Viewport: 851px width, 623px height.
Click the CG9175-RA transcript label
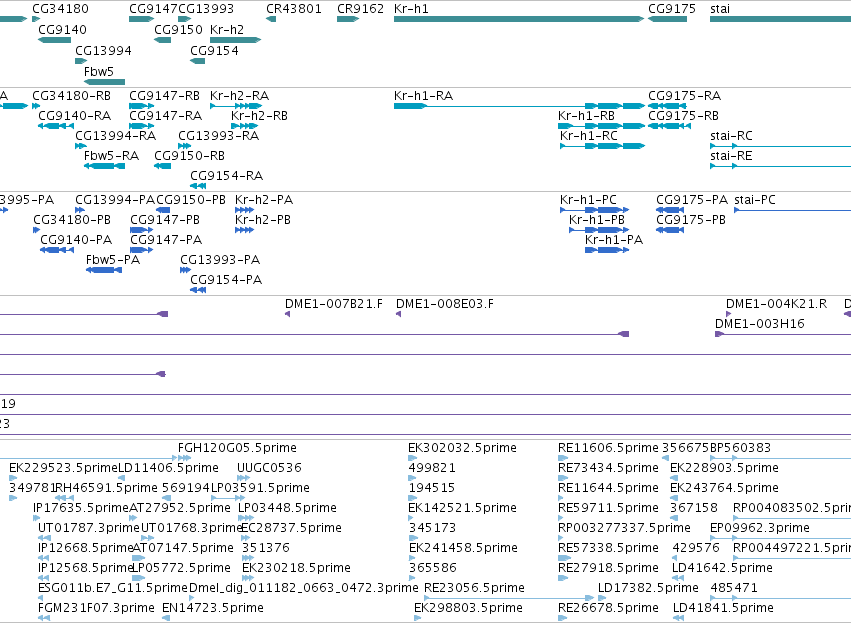pyautogui.click(x=684, y=96)
